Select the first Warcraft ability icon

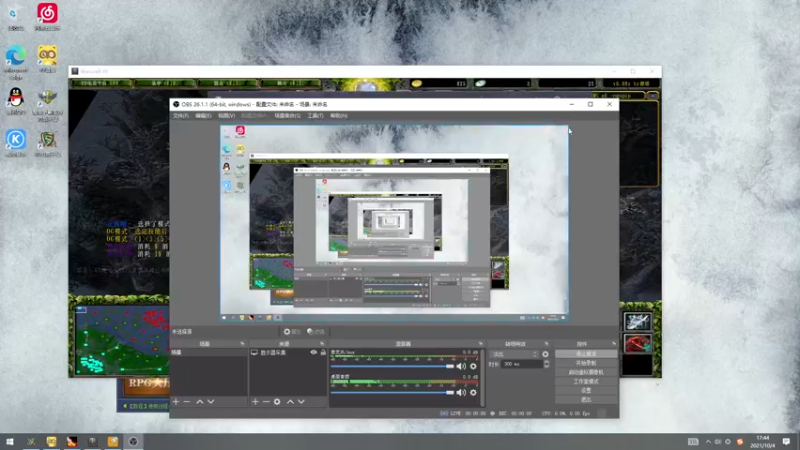(638, 321)
